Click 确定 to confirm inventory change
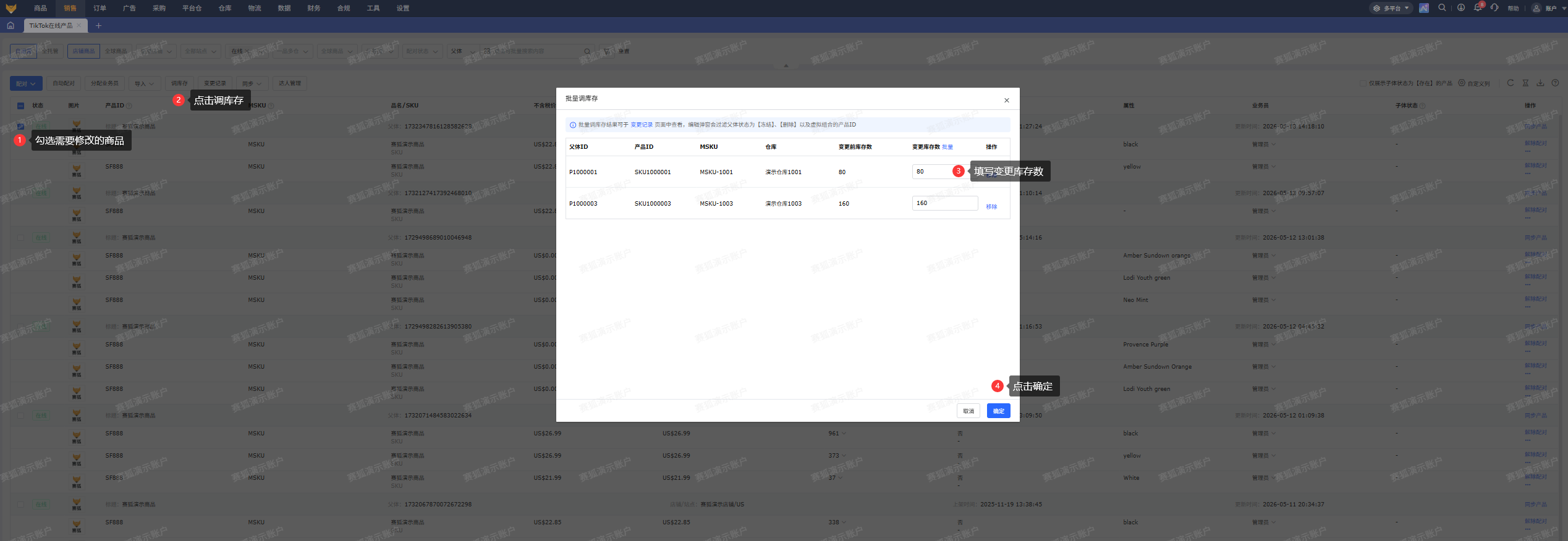1568x541 pixels. (999, 411)
